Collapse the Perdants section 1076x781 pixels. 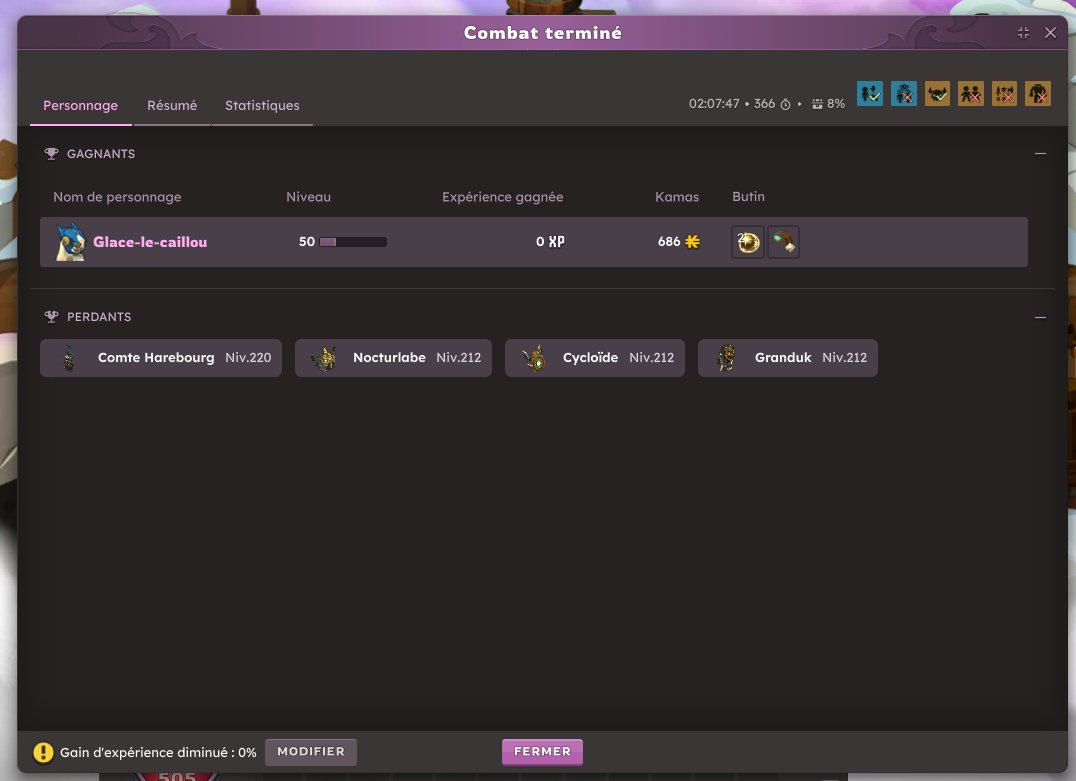click(1040, 317)
